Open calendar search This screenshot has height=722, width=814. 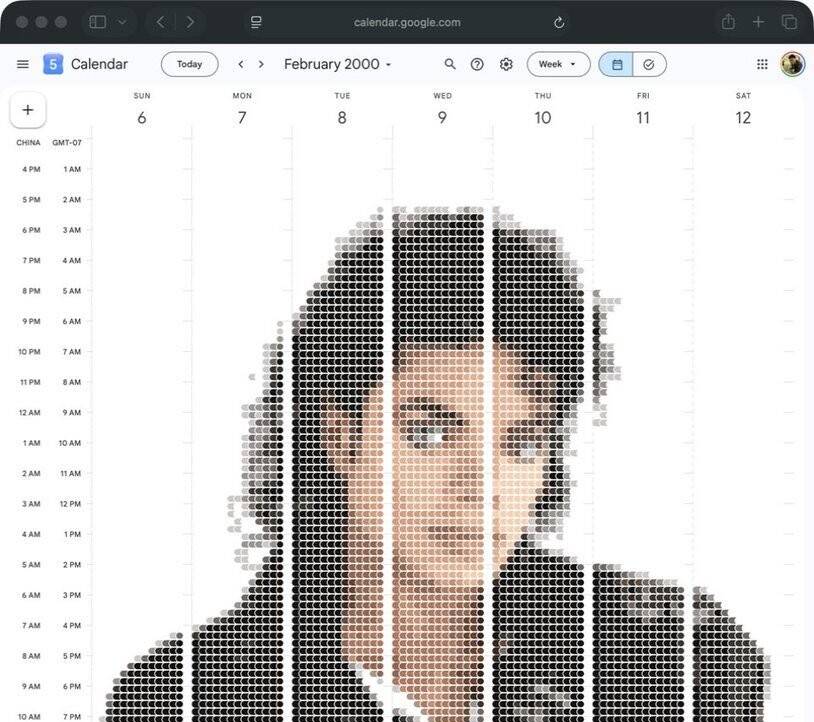450,64
